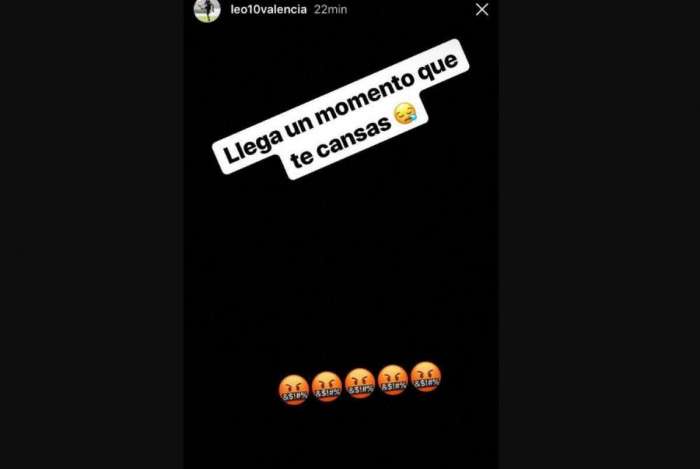Click the 22min timestamp label

coord(330,9)
